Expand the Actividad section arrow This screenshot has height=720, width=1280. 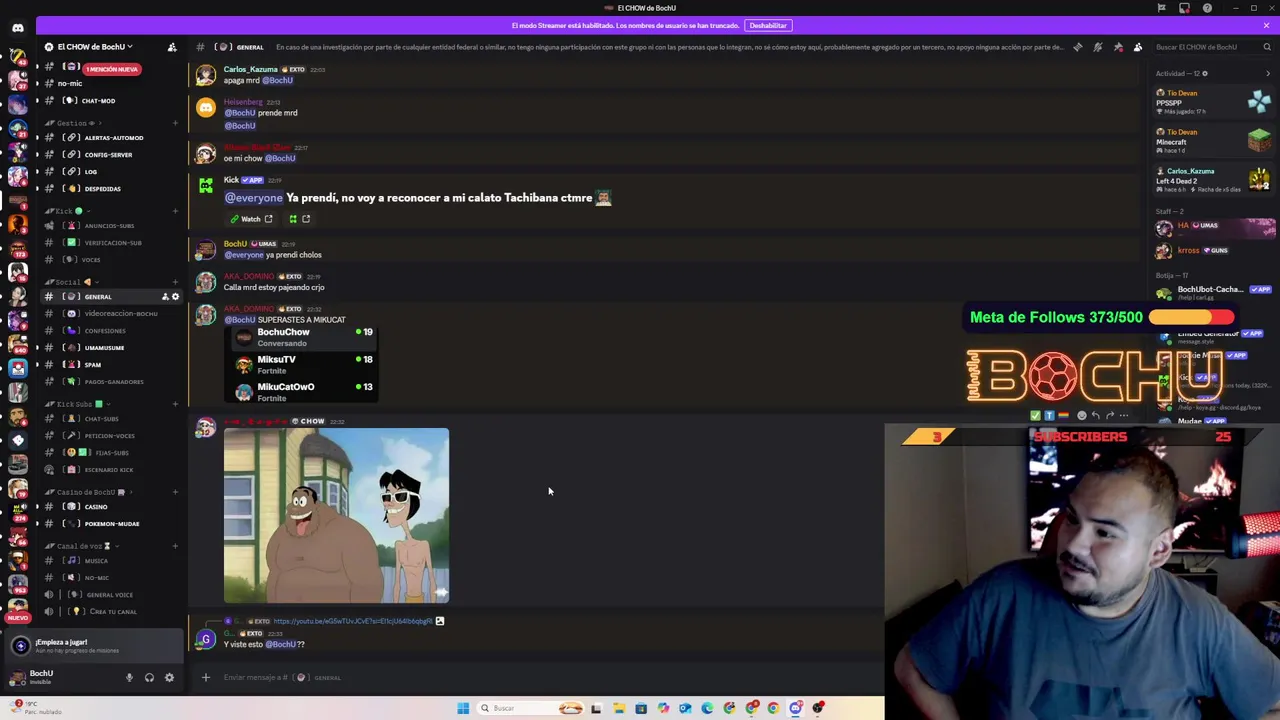point(1268,73)
